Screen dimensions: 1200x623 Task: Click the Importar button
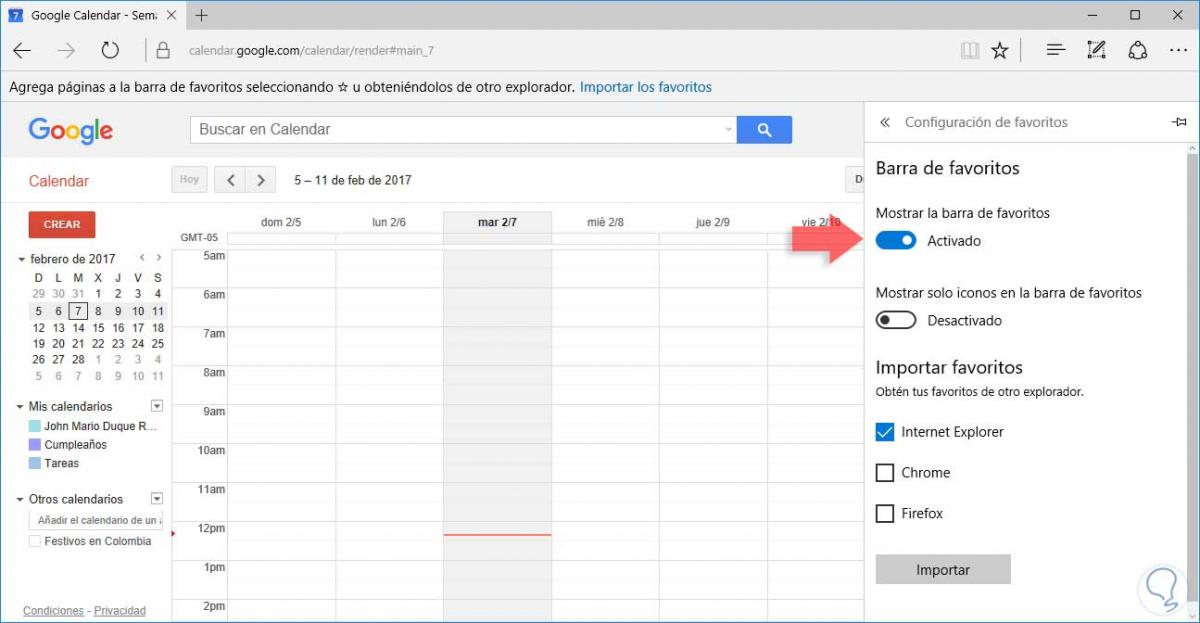943,570
